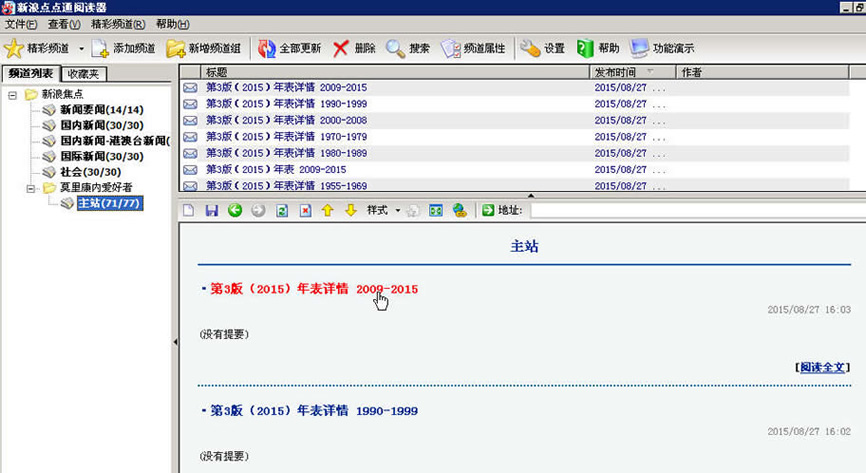
Task: Click the 新增频道组 folder button
Action: [204, 49]
